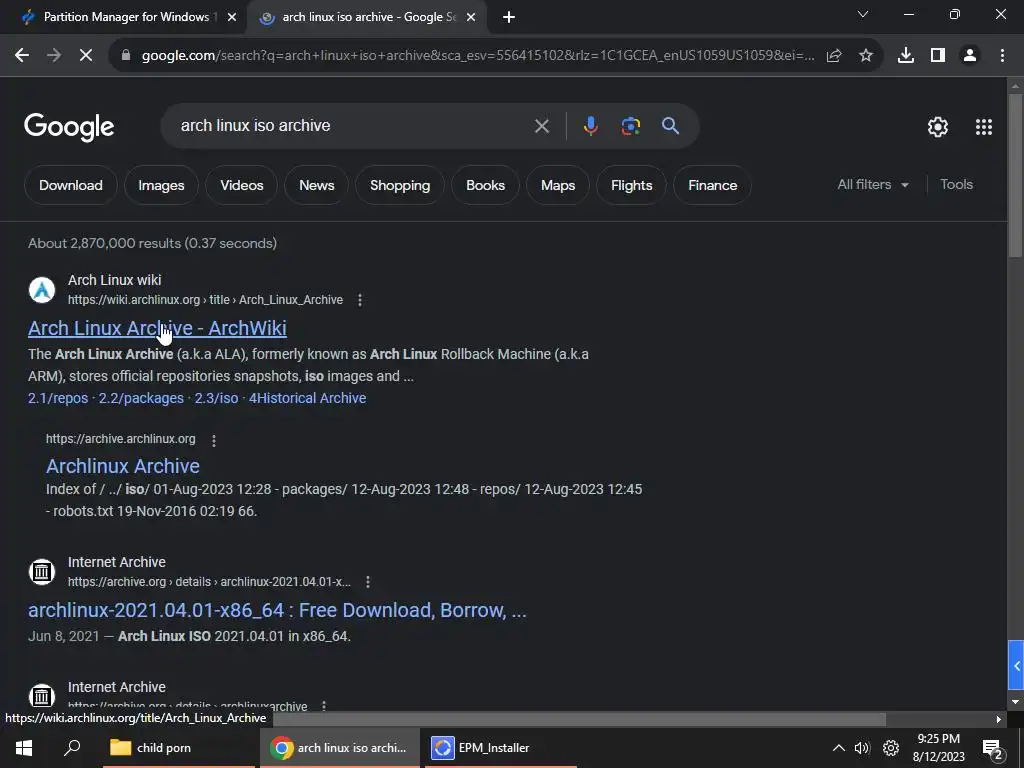Image resolution: width=1024 pixels, height=768 pixels.
Task: Bookmark this tab with the star
Action: coord(866,56)
